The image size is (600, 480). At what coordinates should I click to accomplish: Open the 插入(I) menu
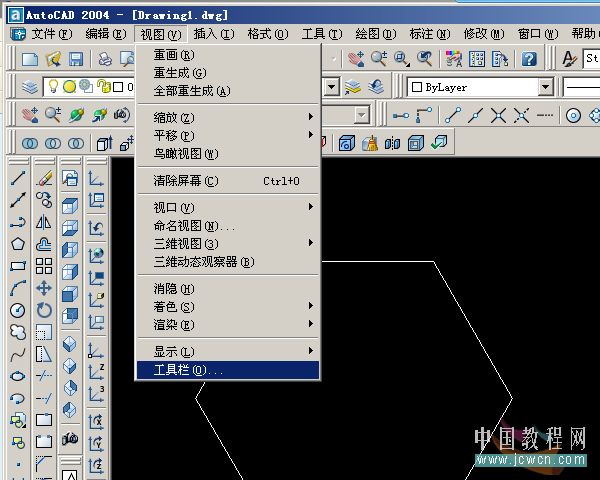[214, 34]
